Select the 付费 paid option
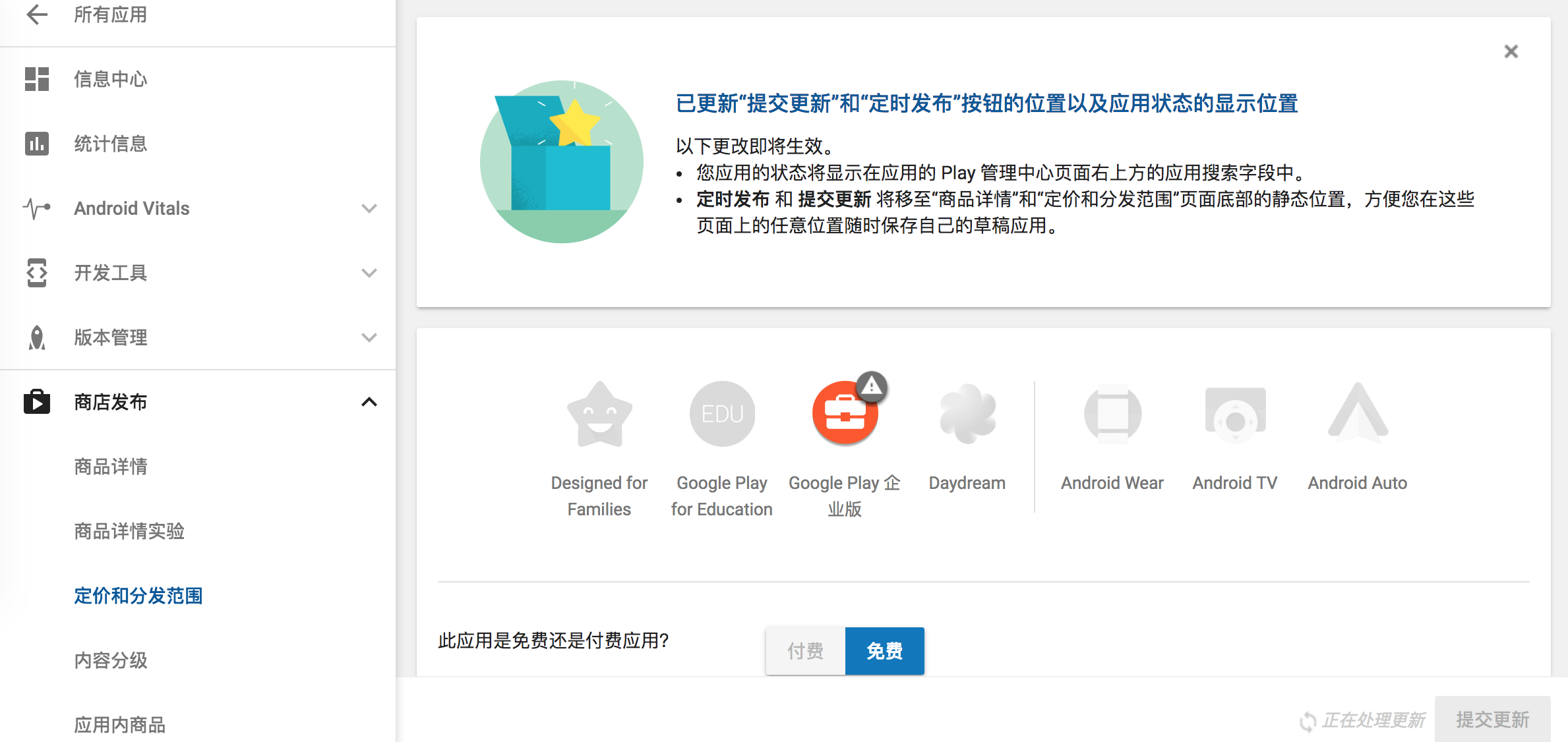 (805, 651)
